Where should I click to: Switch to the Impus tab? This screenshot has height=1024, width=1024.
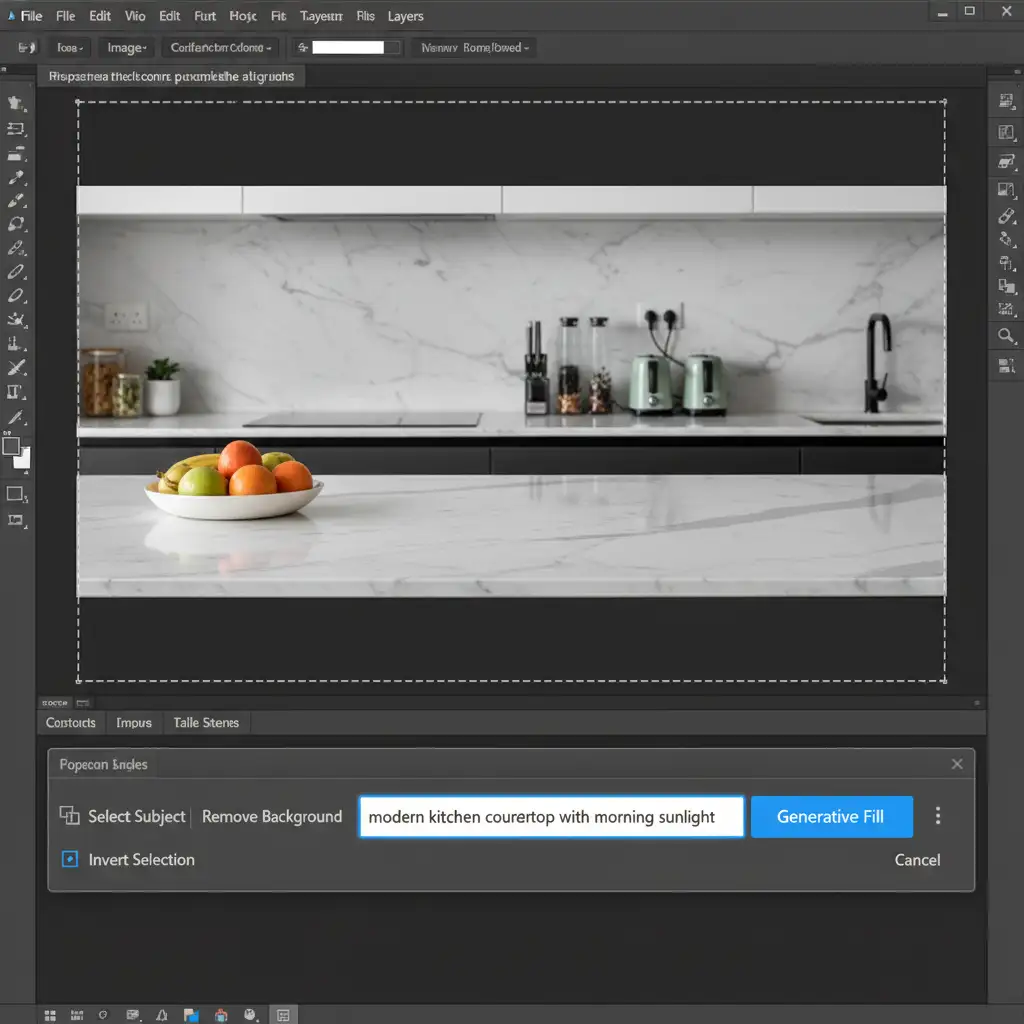pyautogui.click(x=133, y=722)
